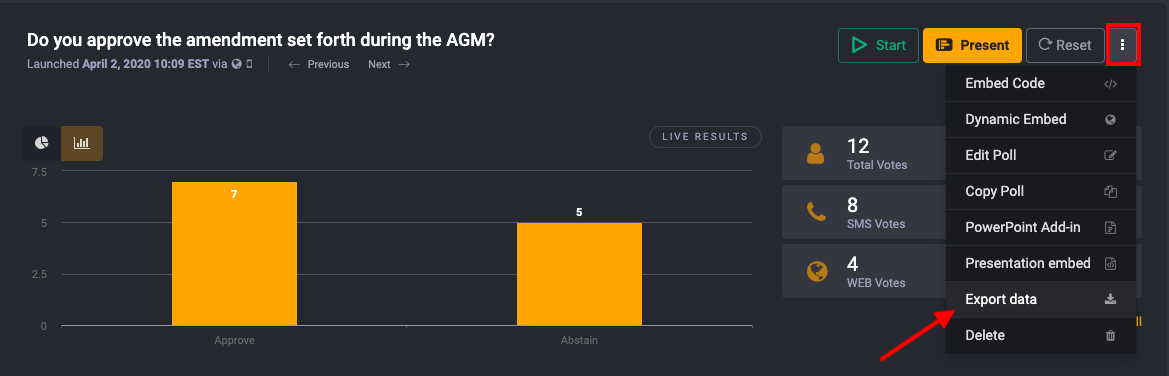Reset the poll results
The width and height of the screenshot is (1169, 376).
pyautogui.click(x=1065, y=46)
